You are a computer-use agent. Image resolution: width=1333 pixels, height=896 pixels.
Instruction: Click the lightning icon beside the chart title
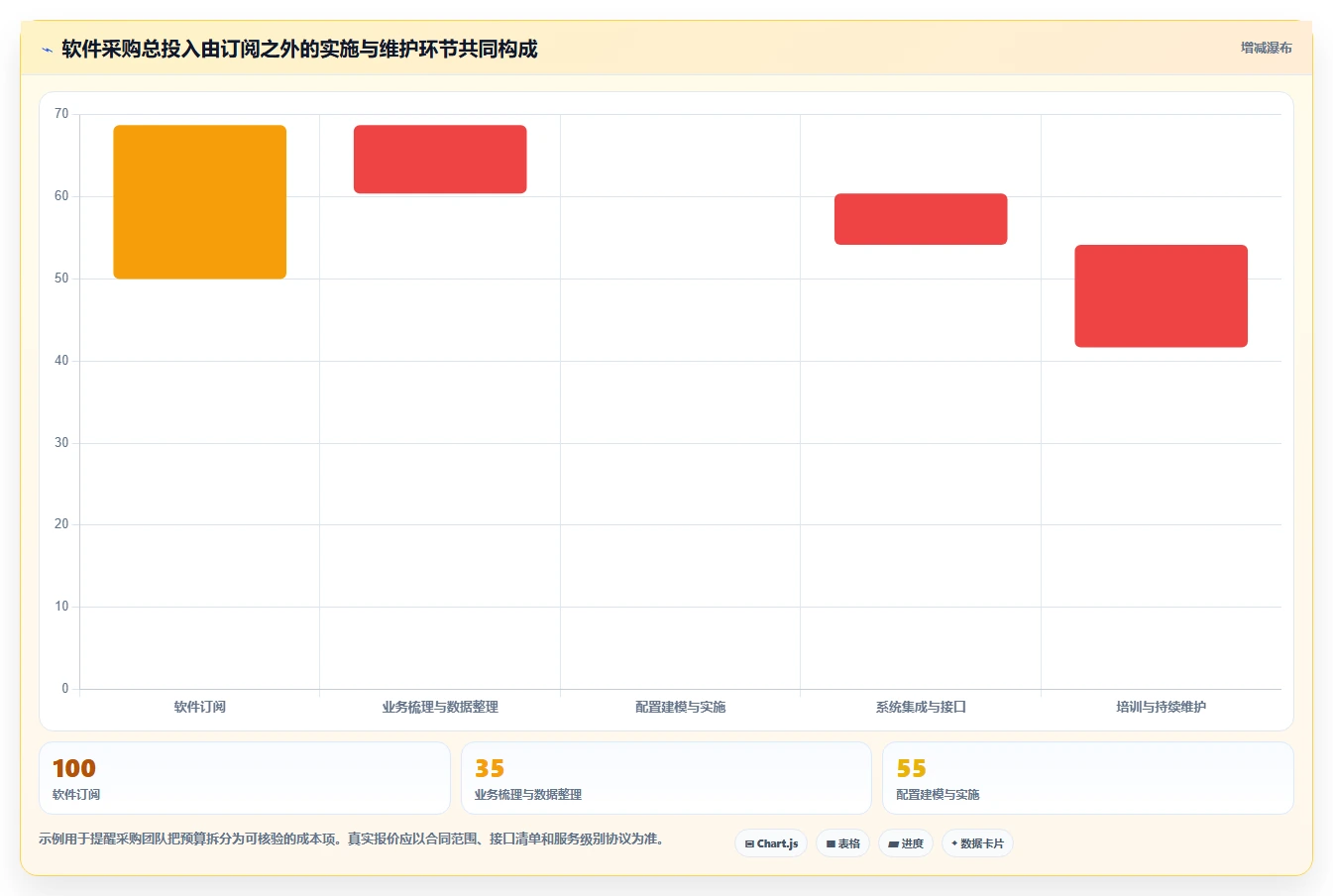(47, 50)
